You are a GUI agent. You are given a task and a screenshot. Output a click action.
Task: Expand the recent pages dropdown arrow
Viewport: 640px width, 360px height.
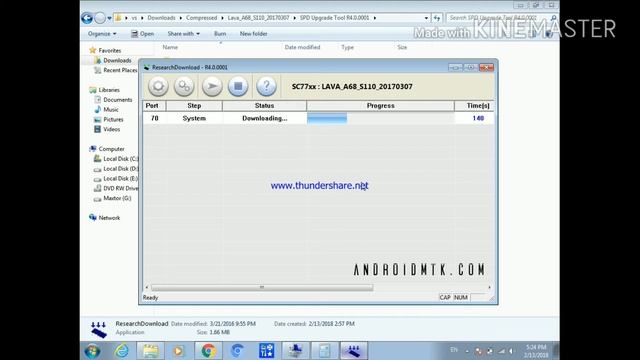click(x=109, y=18)
